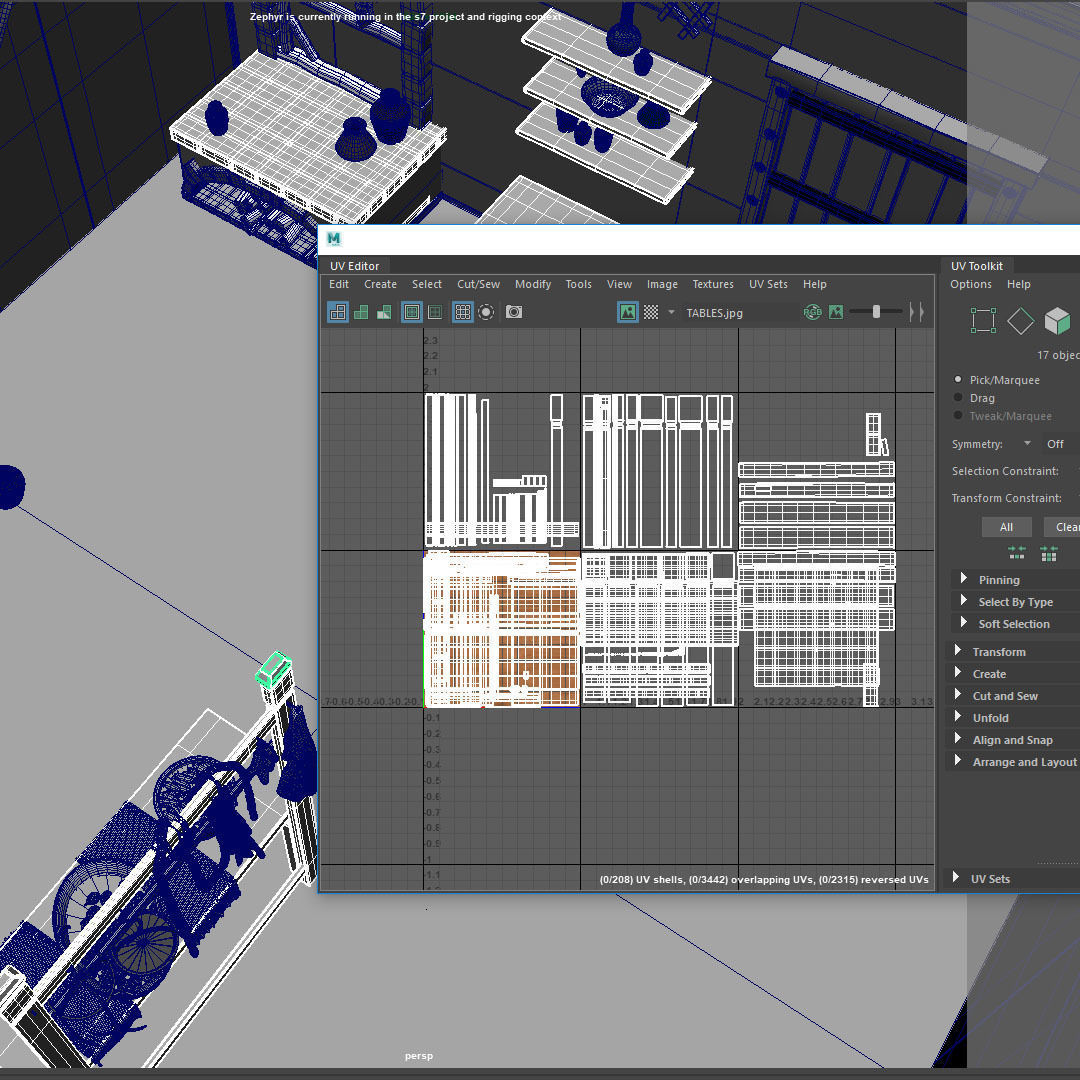Image resolution: width=1080 pixels, height=1080 pixels.
Task: Toggle RGB channels display icon
Action: click(x=813, y=313)
